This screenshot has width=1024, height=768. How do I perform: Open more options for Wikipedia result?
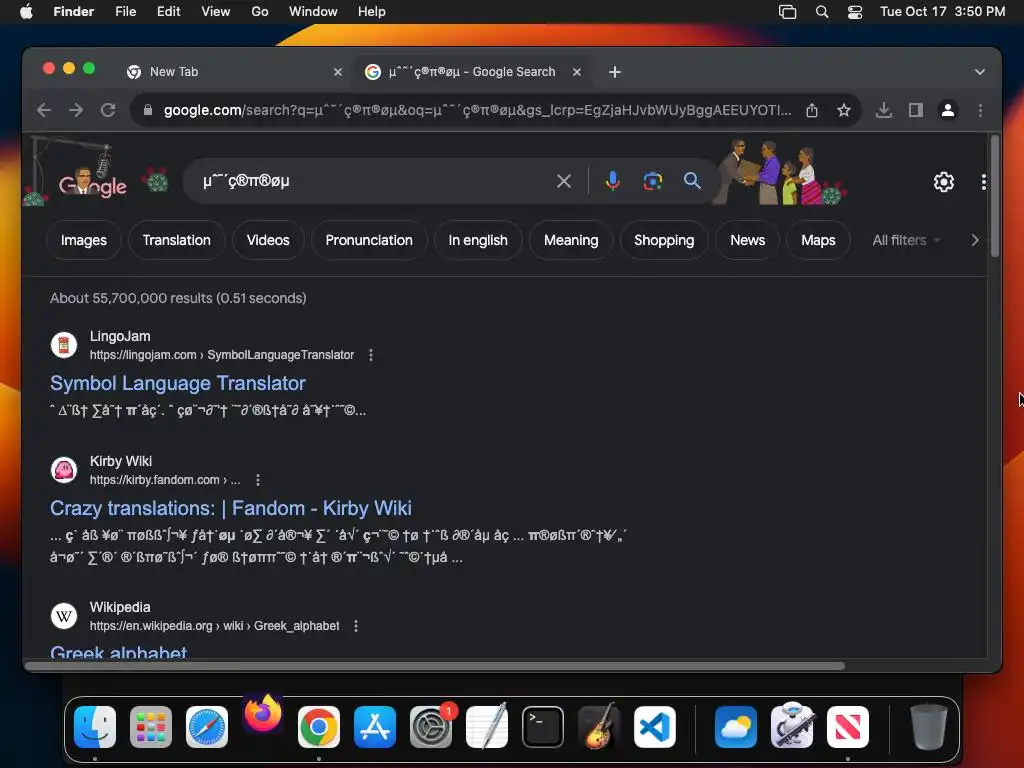point(356,626)
